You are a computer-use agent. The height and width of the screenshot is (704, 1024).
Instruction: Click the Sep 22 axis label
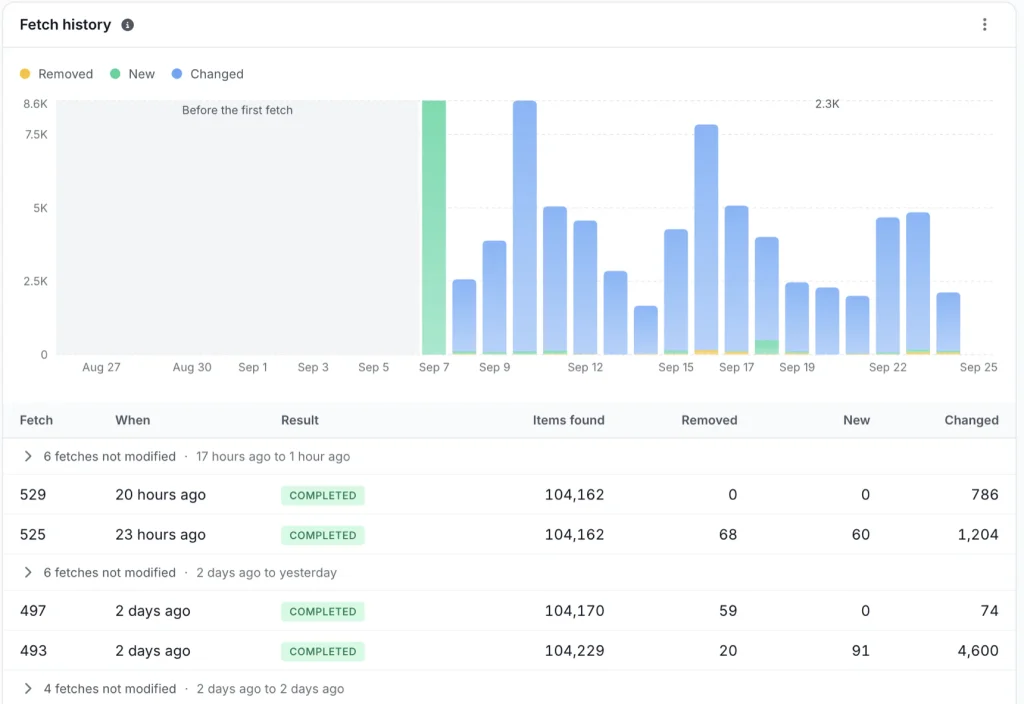pos(888,367)
